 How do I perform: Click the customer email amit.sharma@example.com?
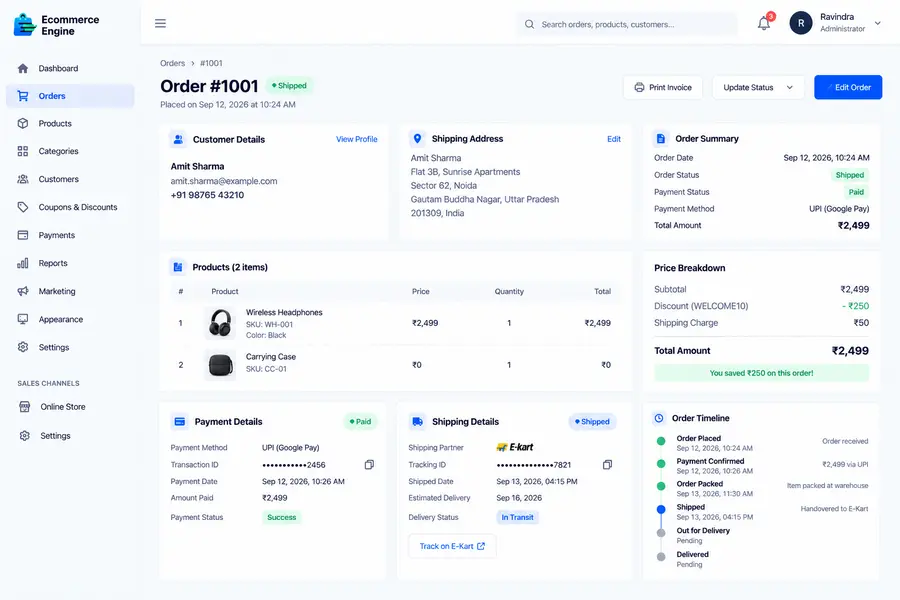pos(224,181)
